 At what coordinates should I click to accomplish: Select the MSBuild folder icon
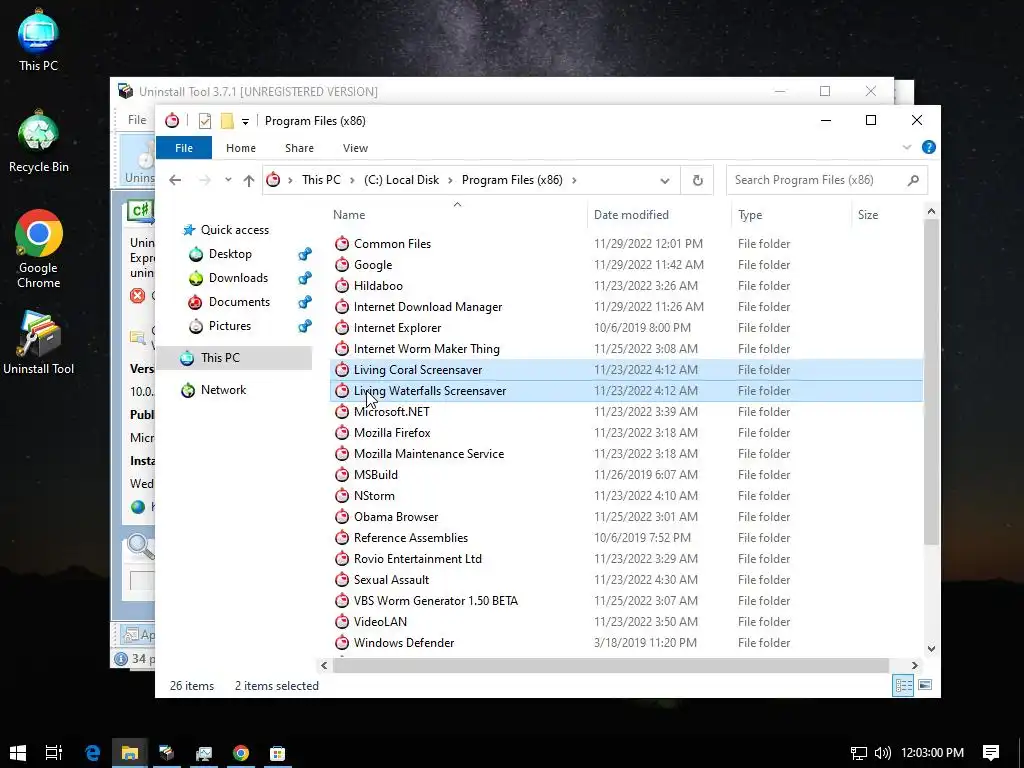342,475
